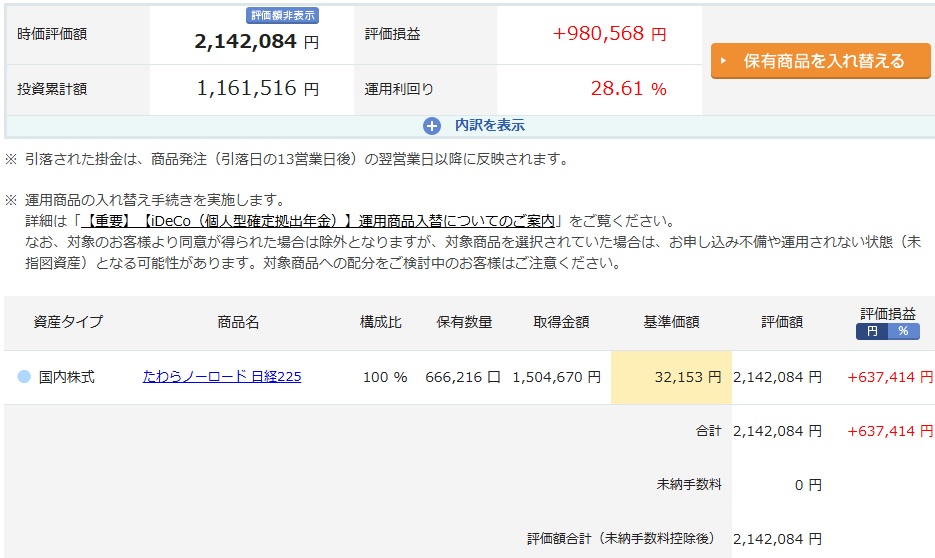Click the arrow icon on the orange button
Image resolution: width=935 pixels, height=558 pixels.
coord(726,61)
